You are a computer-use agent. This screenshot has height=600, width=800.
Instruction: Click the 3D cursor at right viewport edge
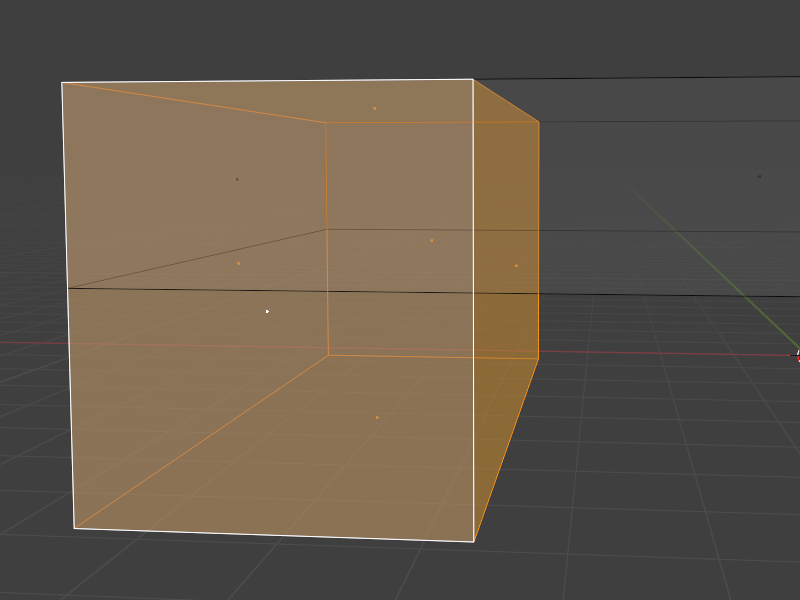click(x=797, y=354)
